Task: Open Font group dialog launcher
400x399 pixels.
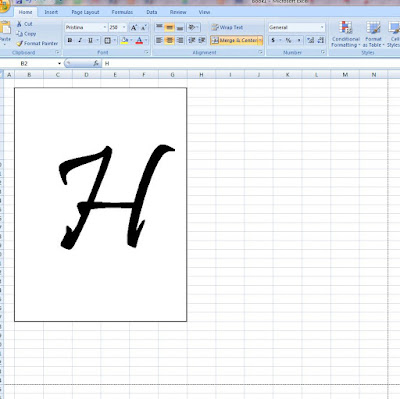Action: point(146,52)
